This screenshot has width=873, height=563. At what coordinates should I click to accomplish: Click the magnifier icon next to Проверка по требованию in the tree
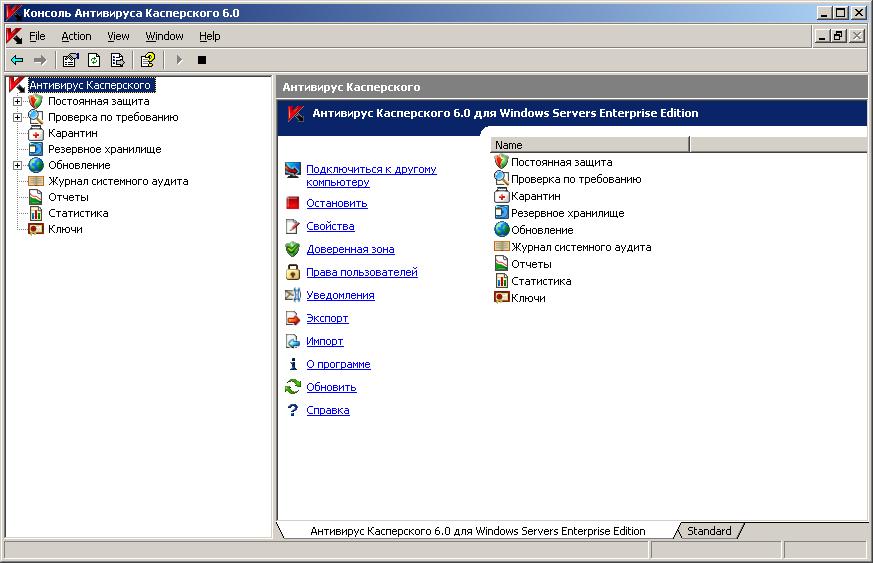36,117
